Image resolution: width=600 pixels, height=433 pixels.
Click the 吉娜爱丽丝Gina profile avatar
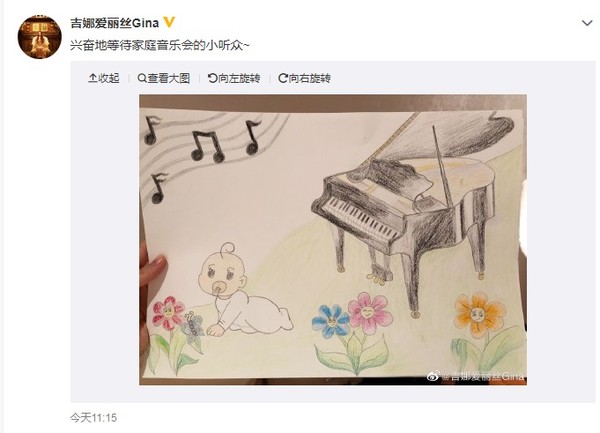(x=40, y=37)
